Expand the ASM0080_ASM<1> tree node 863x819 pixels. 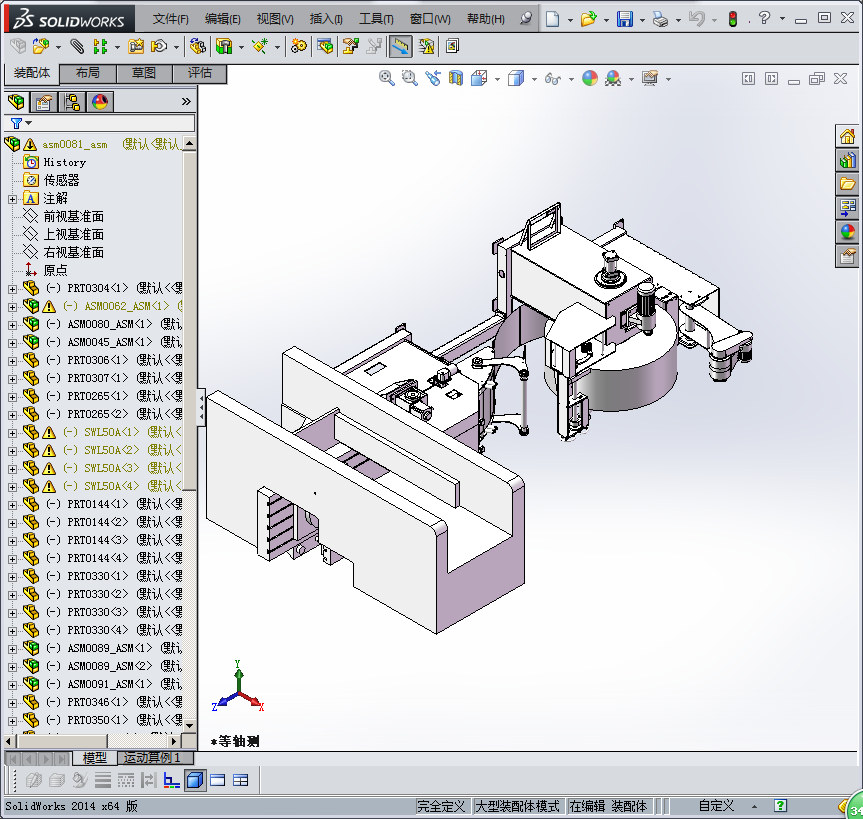12,325
